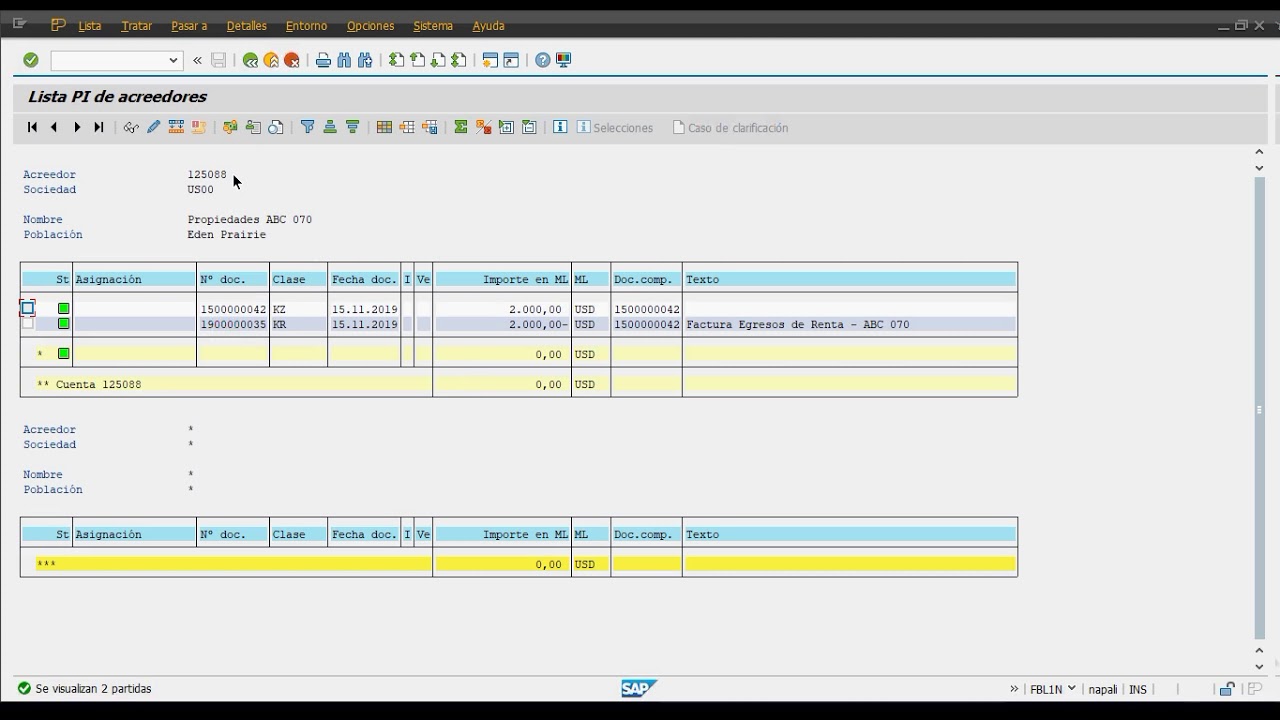This screenshot has width=1280, height=720.
Task: Click the Sum total sigma icon
Action: 461,127
